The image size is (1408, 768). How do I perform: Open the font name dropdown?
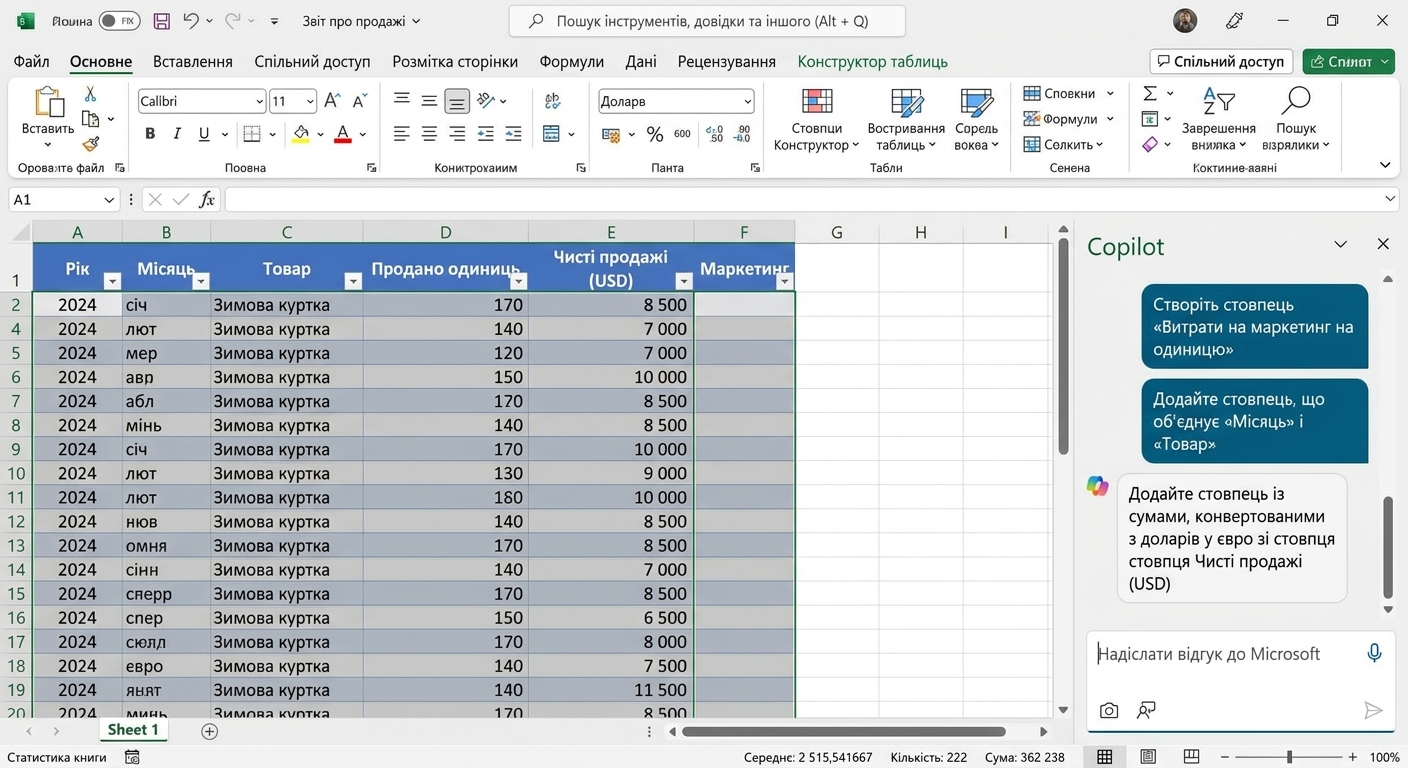pos(260,101)
